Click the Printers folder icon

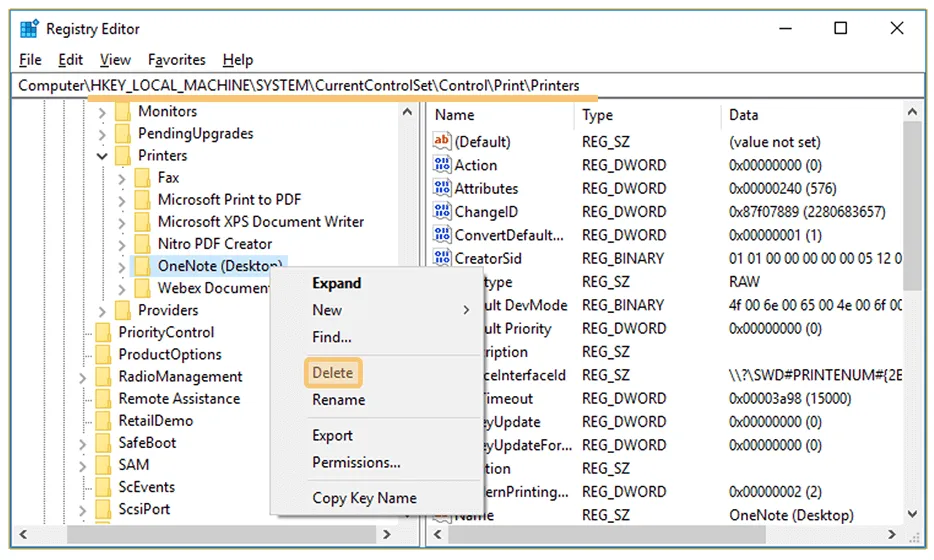point(123,155)
